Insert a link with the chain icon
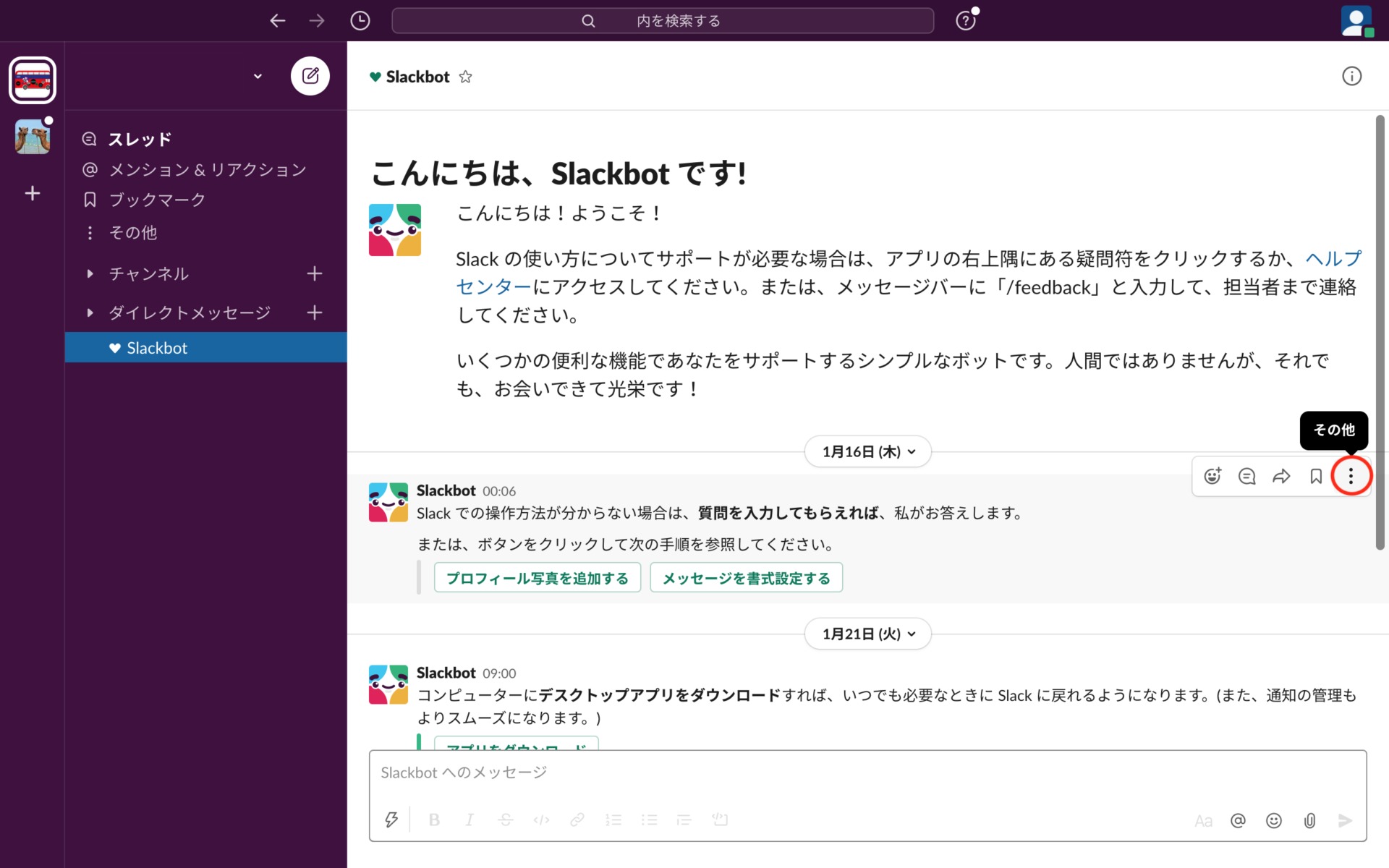 point(577,820)
